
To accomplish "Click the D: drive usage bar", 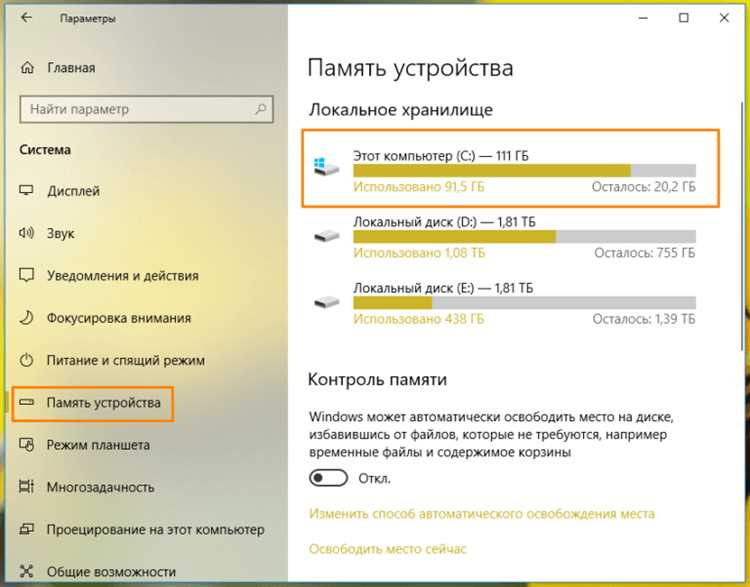I will tap(524, 236).
